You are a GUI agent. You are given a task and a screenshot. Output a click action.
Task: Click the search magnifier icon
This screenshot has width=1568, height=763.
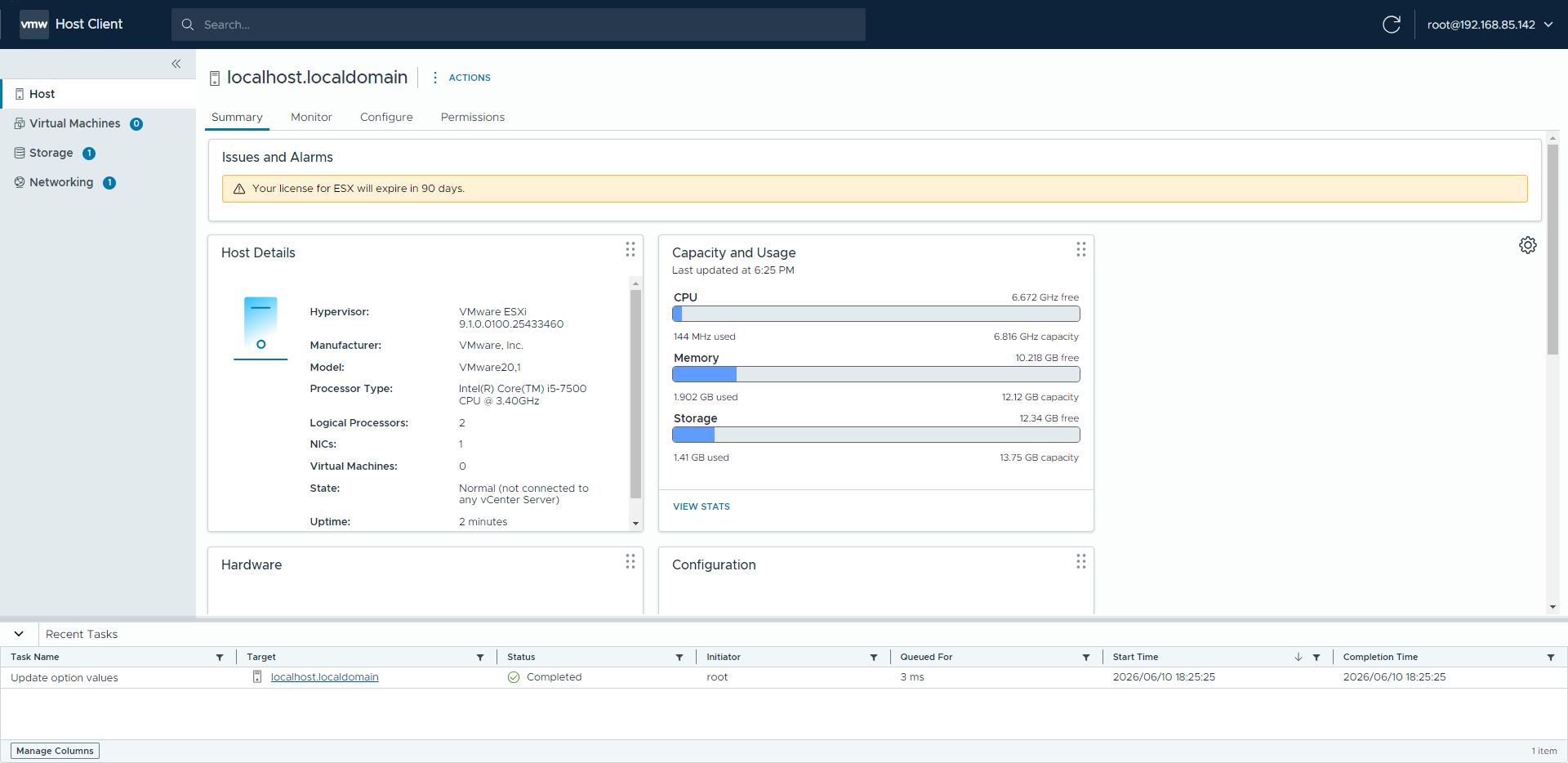click(x=188, y=25)
